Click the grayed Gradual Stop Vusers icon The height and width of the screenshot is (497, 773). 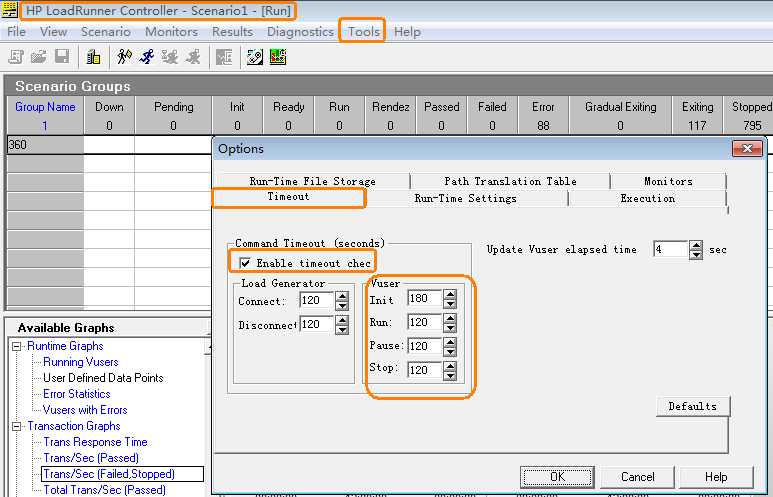pos(170,57)
